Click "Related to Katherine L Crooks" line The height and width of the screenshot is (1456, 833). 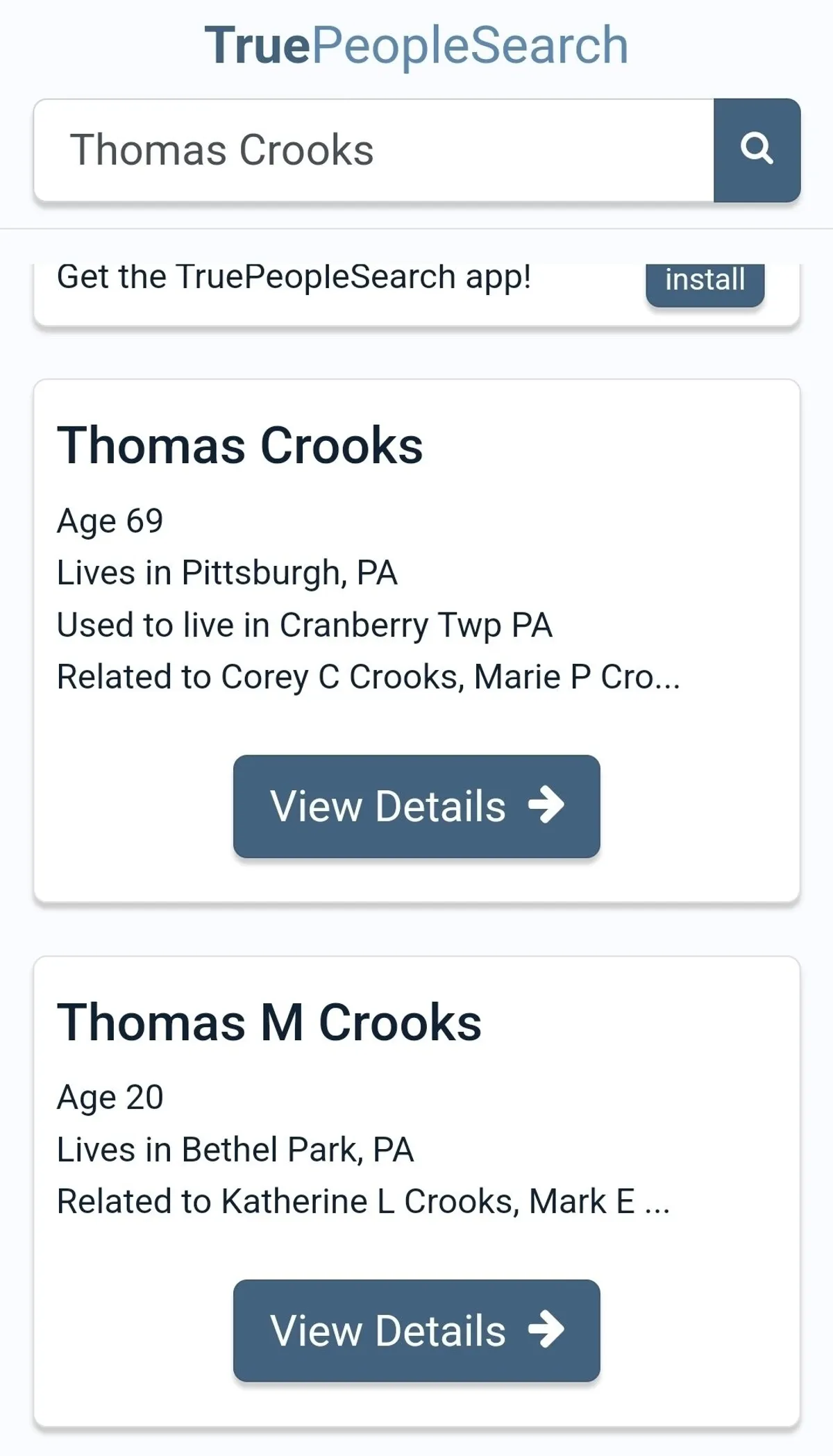(363, 1202)
